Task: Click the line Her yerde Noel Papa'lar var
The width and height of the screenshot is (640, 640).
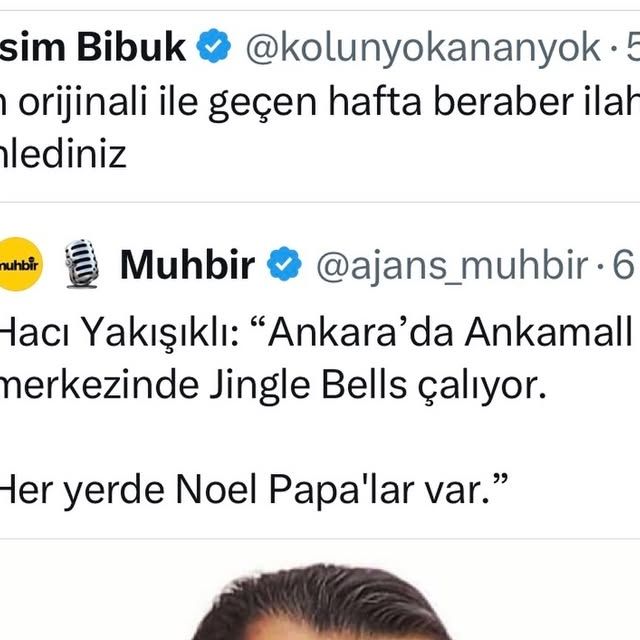Action: click(253, 490)
